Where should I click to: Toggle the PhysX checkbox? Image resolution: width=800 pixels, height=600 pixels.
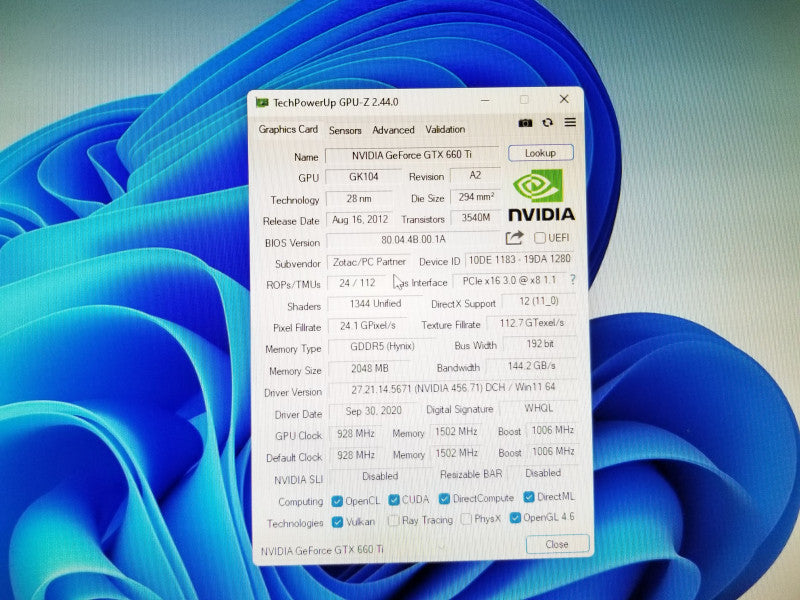click(465, 519)
